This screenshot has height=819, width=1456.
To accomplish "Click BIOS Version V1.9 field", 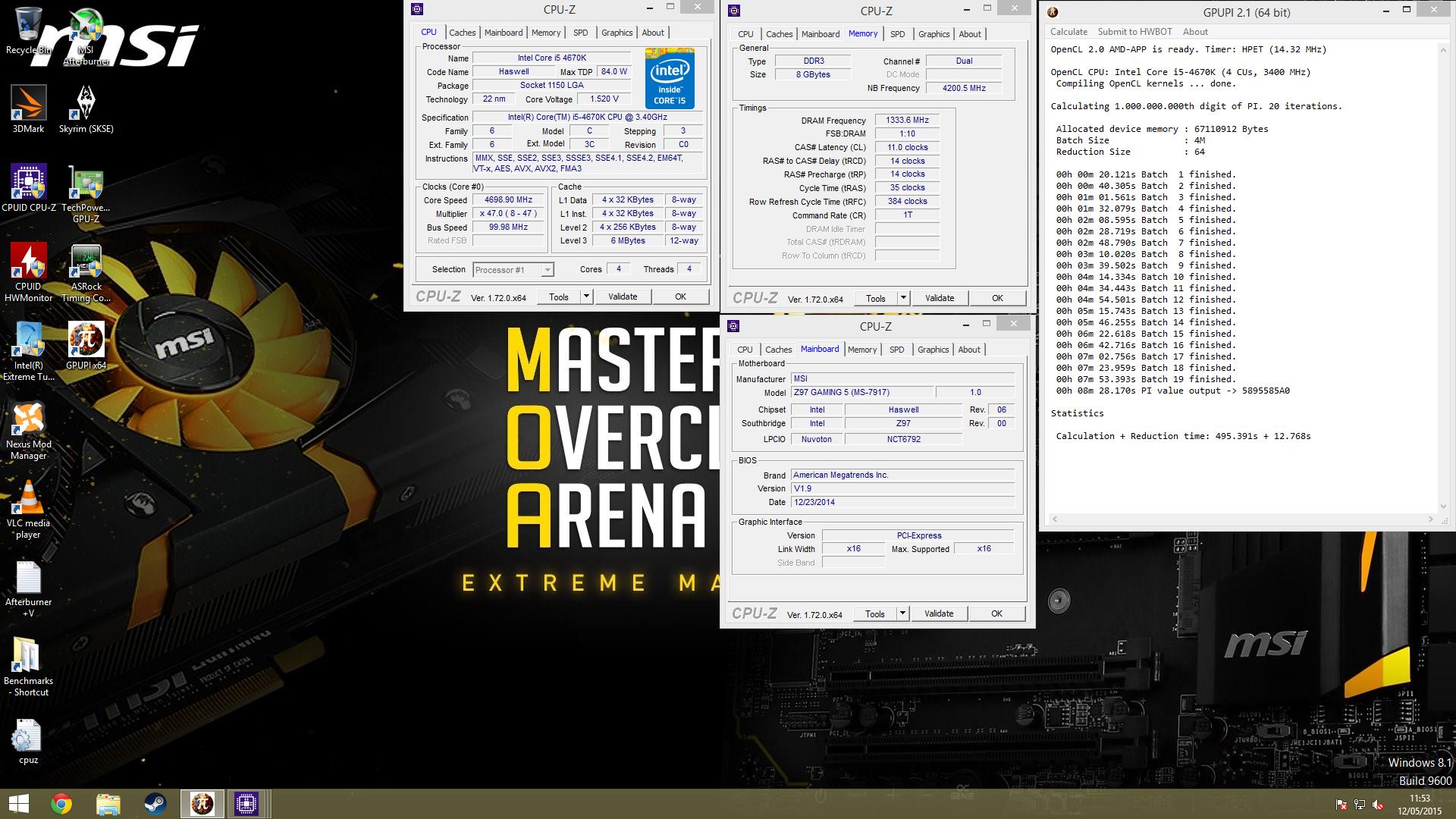I will [902, 488].
